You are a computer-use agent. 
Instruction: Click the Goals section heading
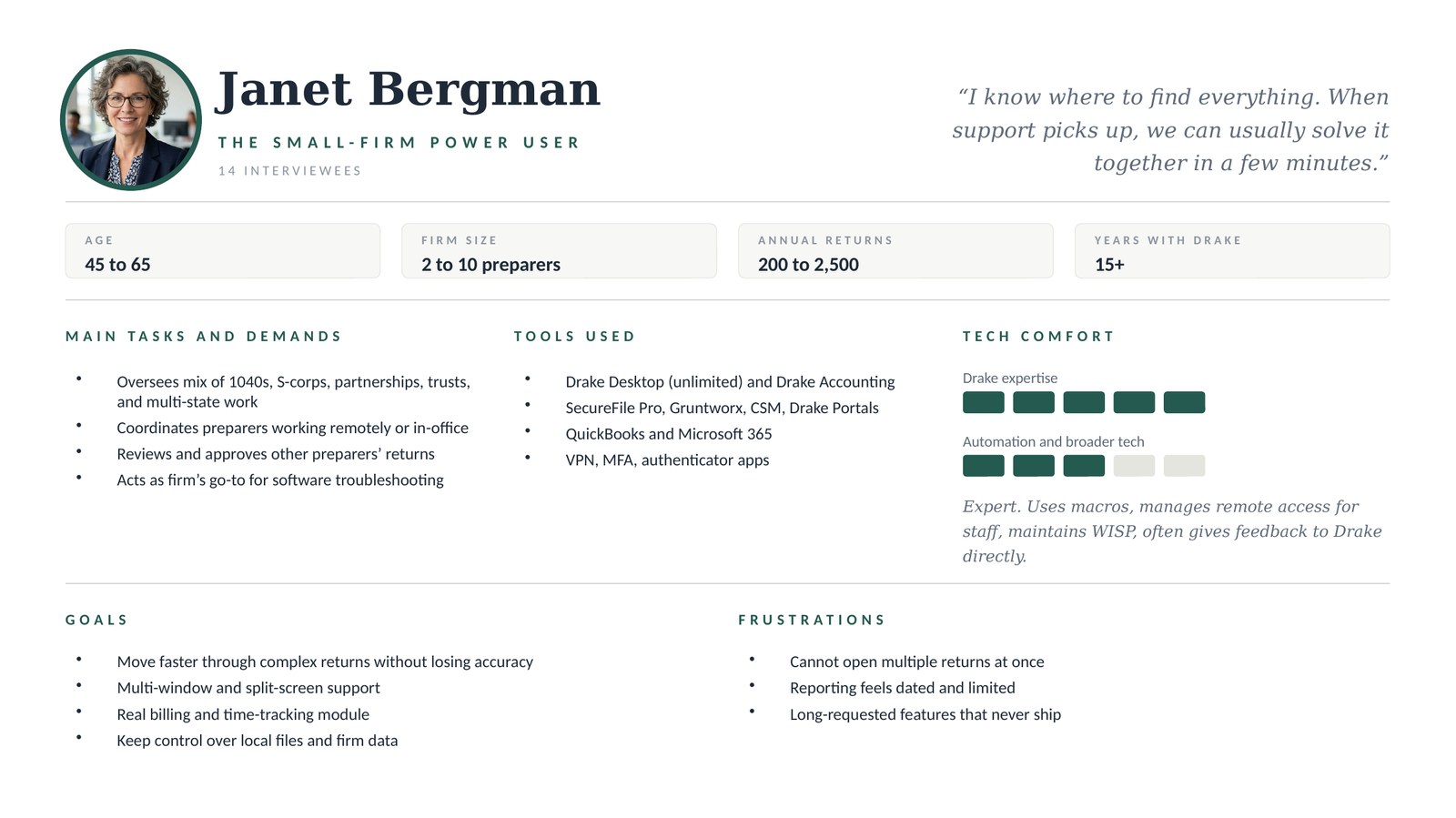[x=96, y=621]
